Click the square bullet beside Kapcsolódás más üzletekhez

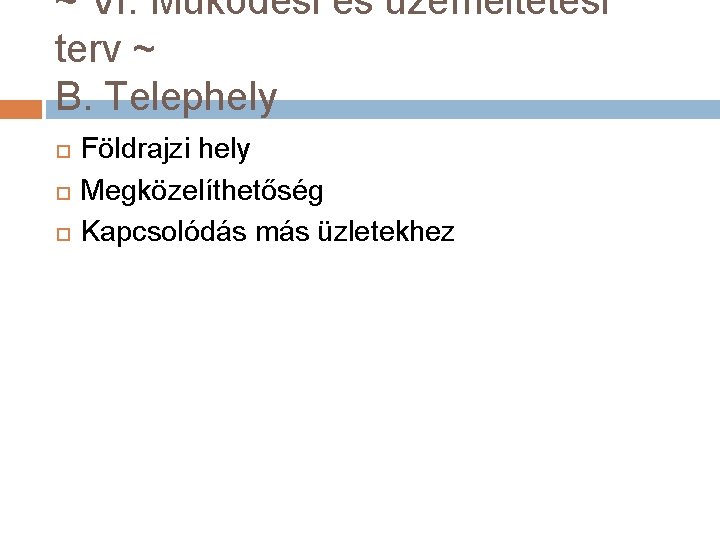point(63,234)
